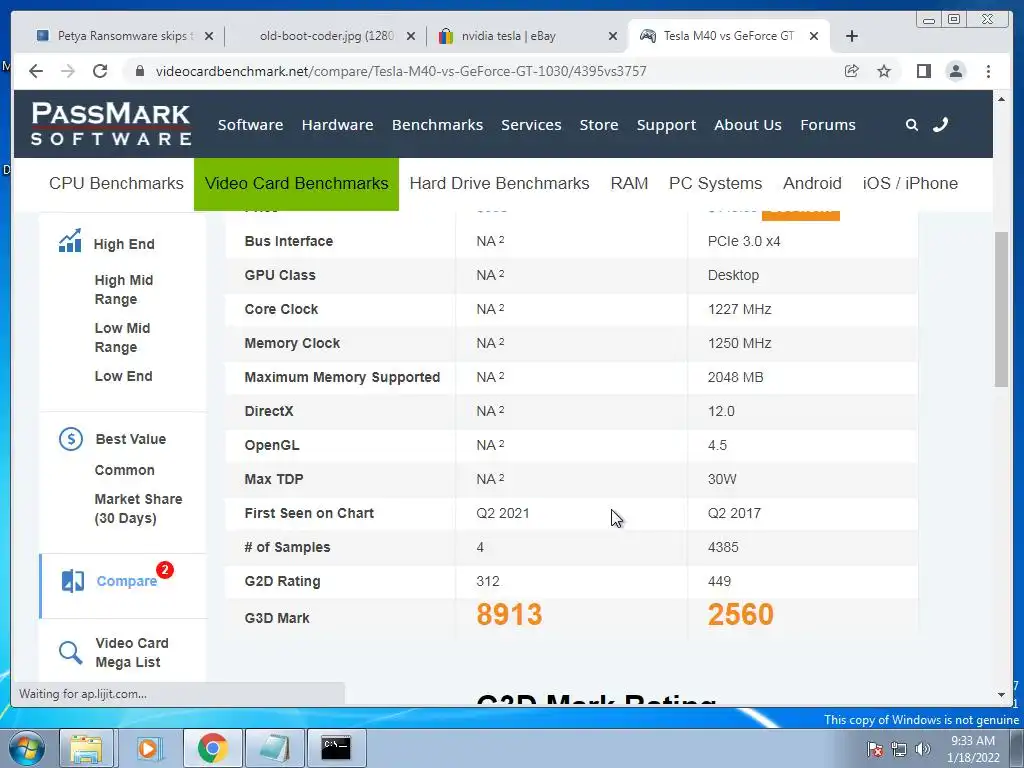Click the taskbar clock showing 9:33 AM
Image resolution: width=1024 pixels, height=768 pixels.
973,749
